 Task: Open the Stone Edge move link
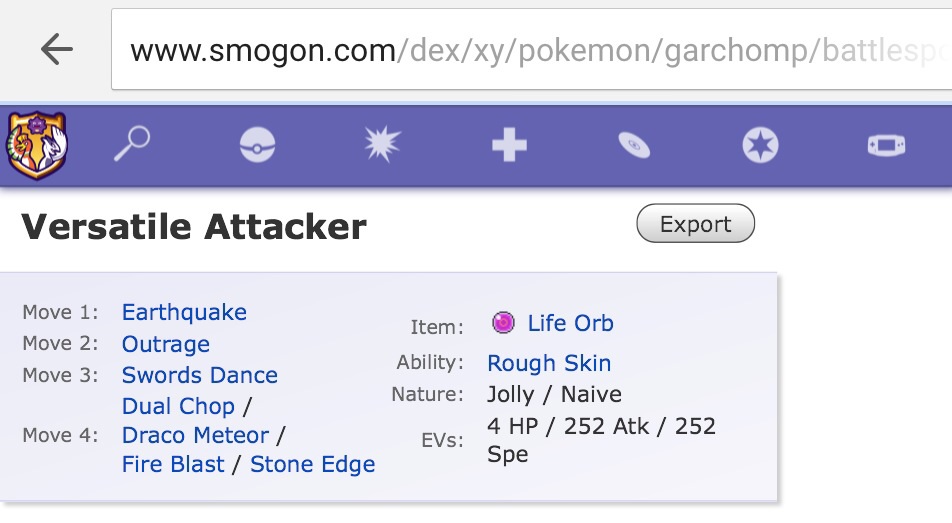(312, 464)
